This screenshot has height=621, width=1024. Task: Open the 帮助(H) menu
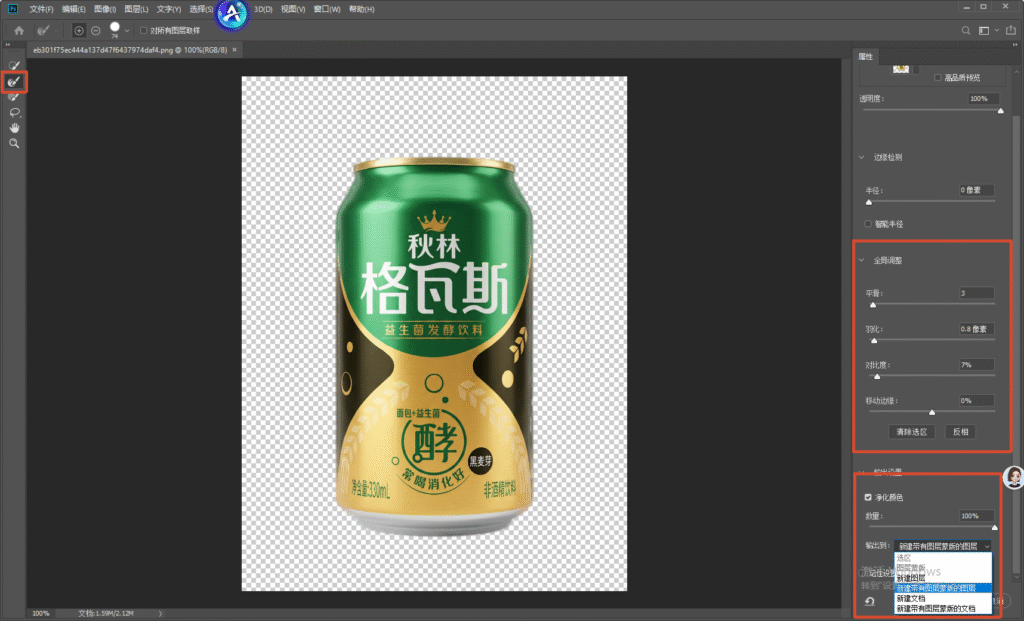click(361, 9)
